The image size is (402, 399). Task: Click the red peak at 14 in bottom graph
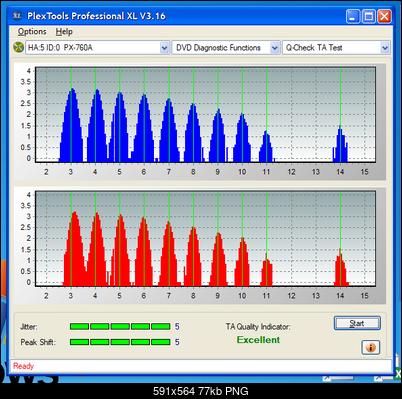[341, 267]
